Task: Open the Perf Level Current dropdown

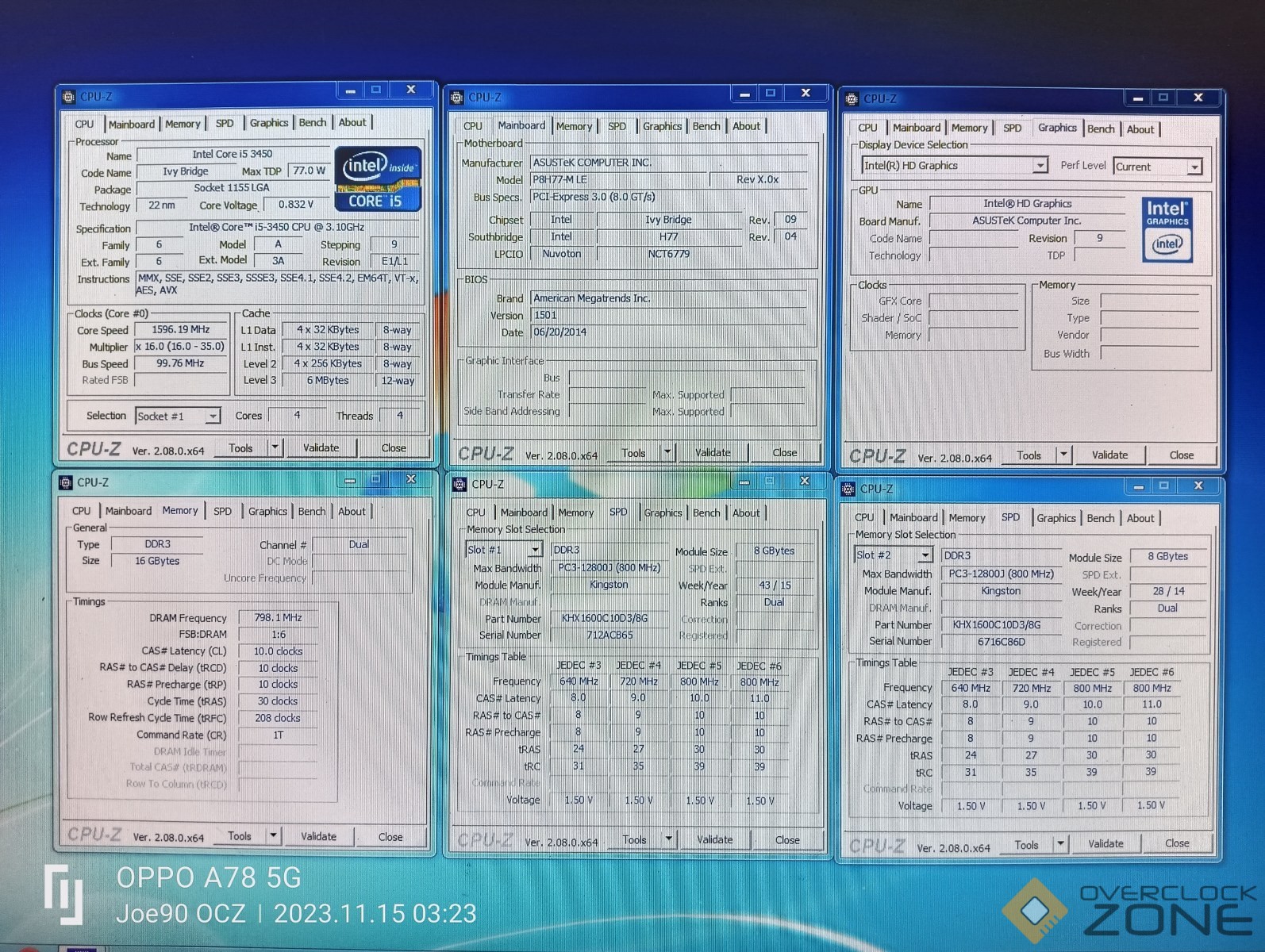Action: [1194, 167]
